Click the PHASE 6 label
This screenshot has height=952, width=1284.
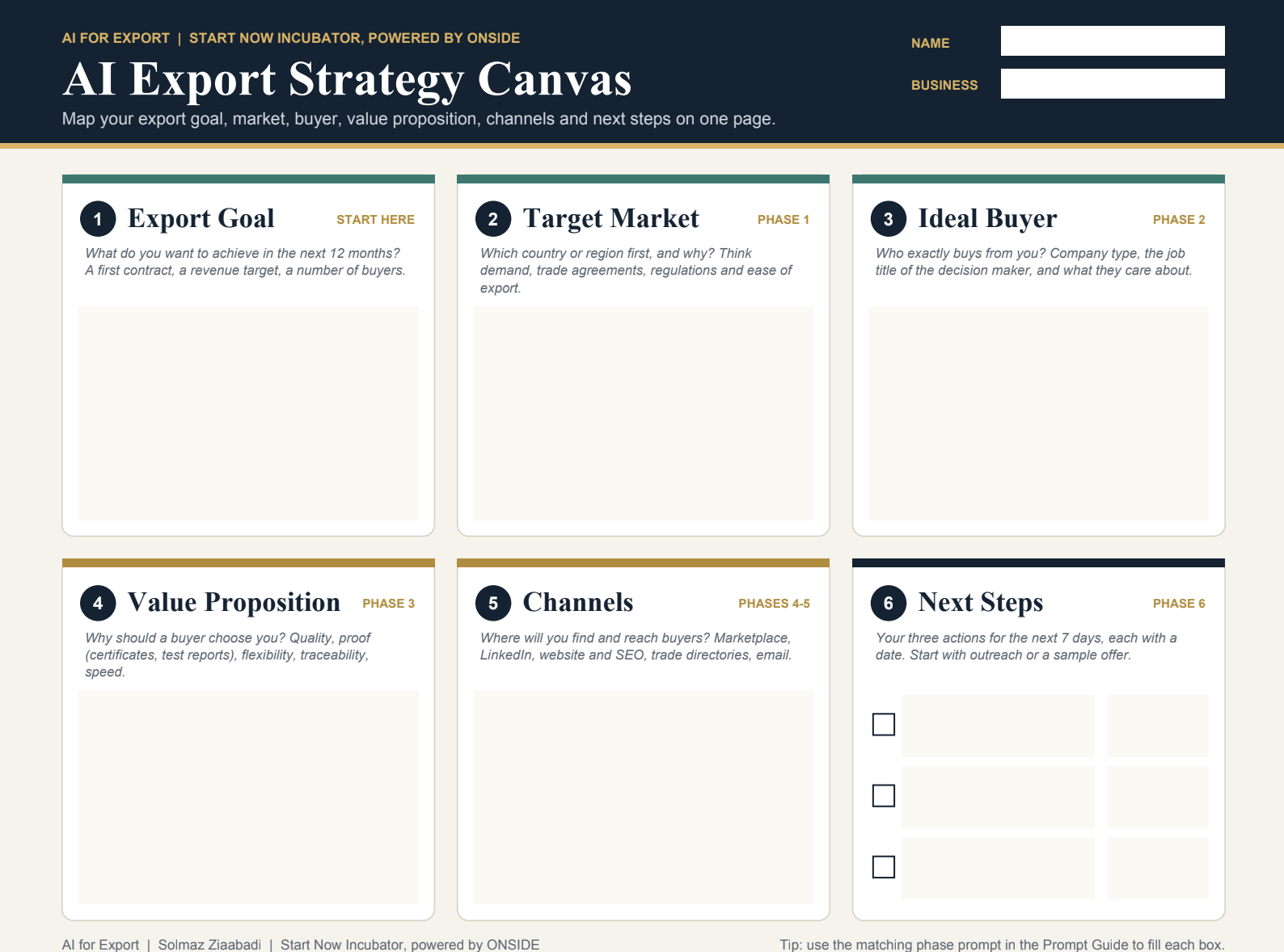[x=1179, y=604]
